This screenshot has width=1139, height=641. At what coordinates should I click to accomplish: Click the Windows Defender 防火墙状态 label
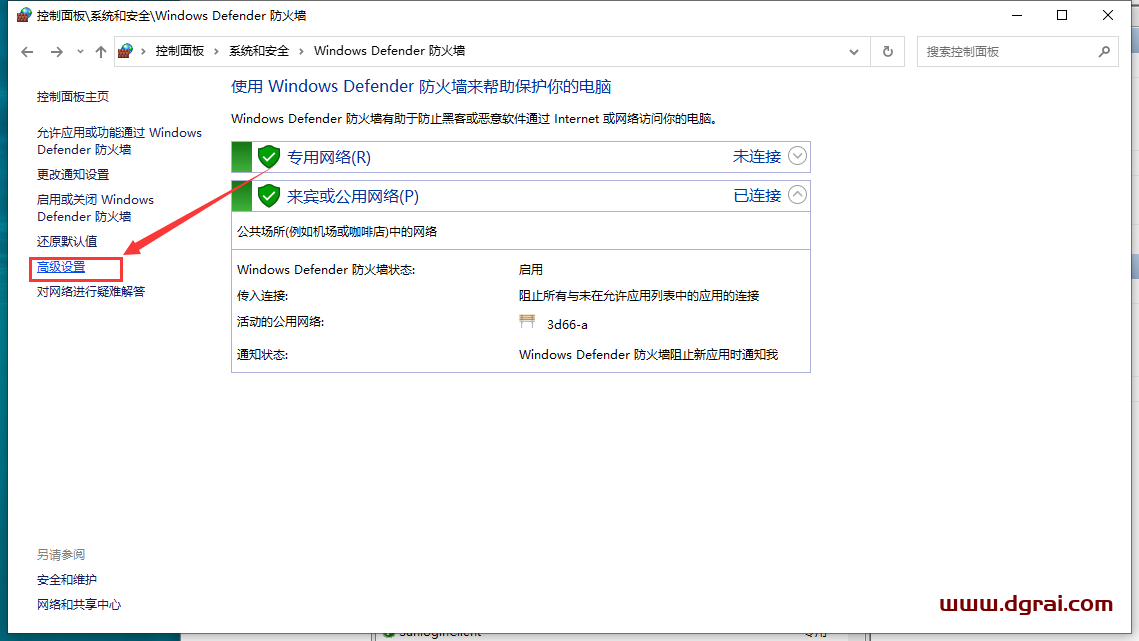tap(326, 270)
